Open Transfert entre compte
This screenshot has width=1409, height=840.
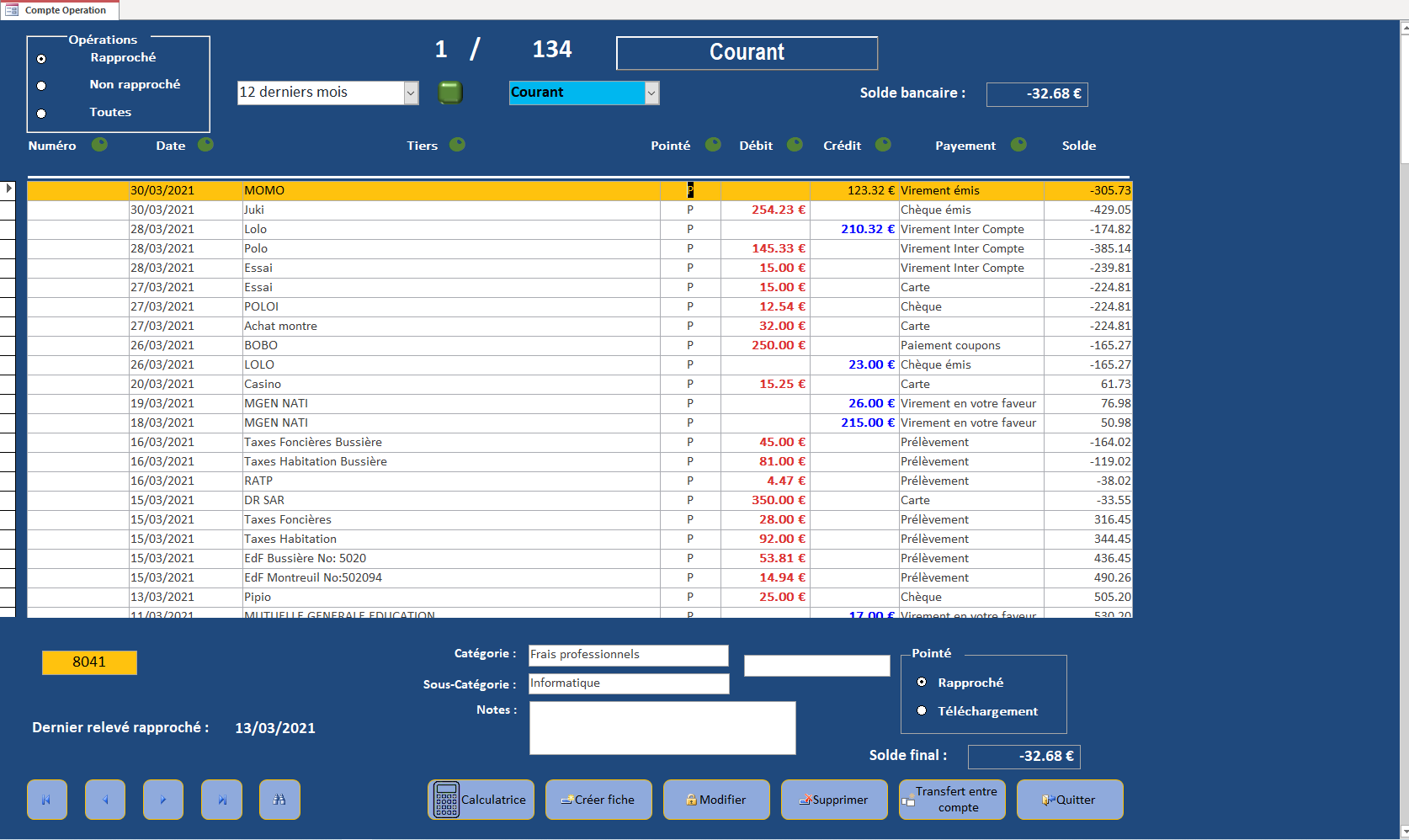coord(952,800)
